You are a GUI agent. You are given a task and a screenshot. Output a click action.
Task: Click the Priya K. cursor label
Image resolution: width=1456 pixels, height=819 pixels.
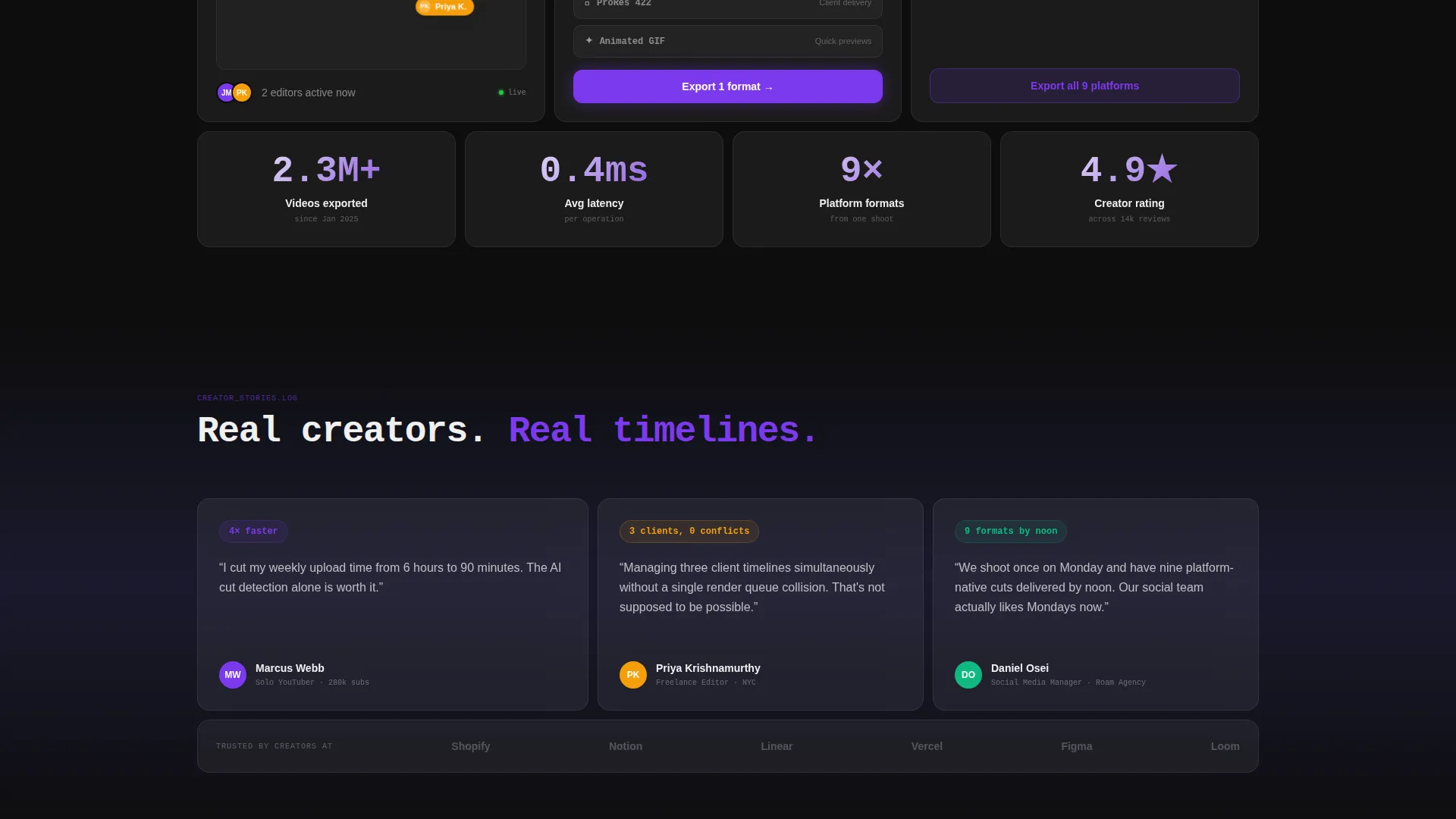445,7
